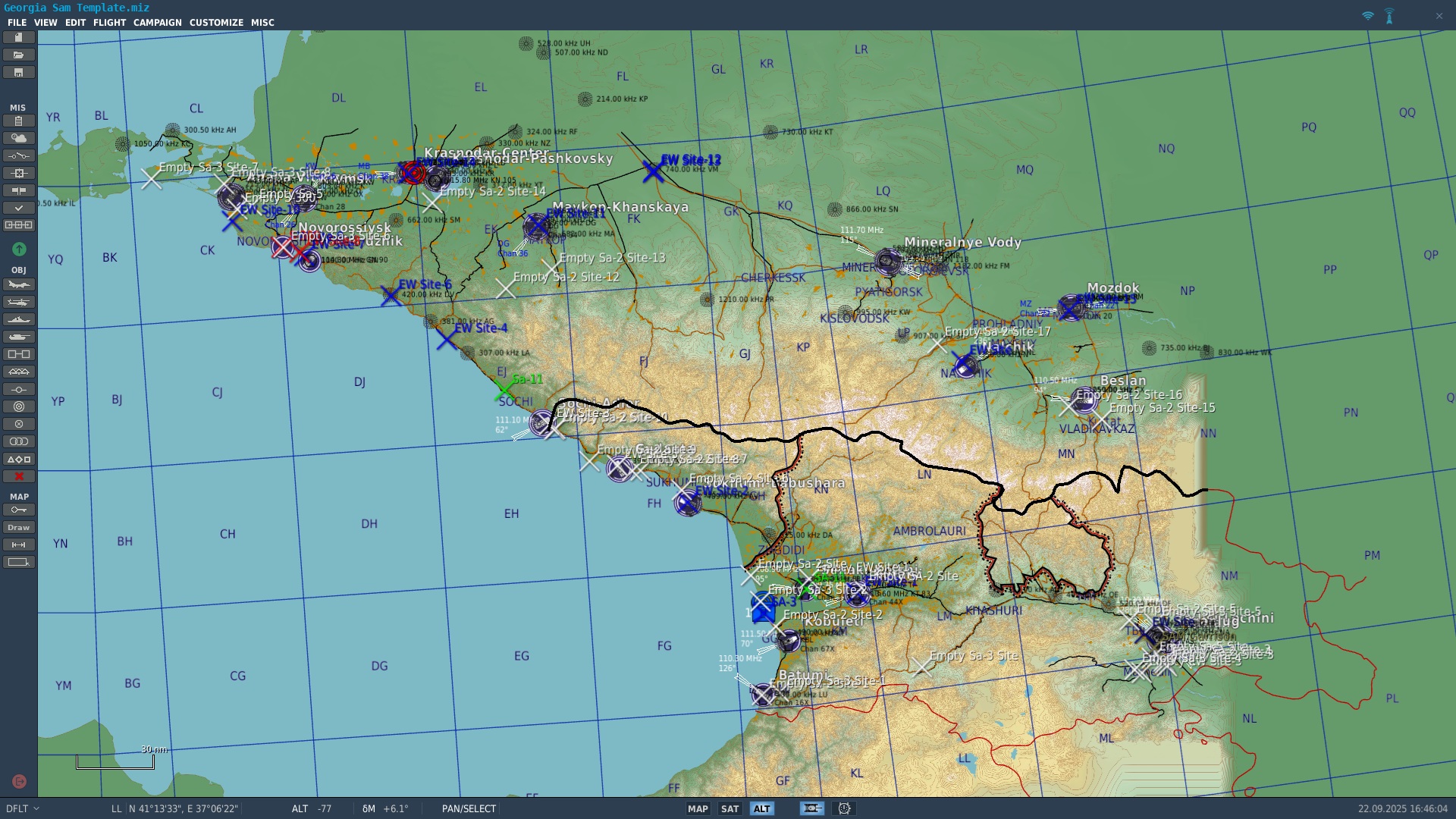Click the clock icon in the status bar
This screenshot has height=819, width=1456.
[x=844, y=808]
